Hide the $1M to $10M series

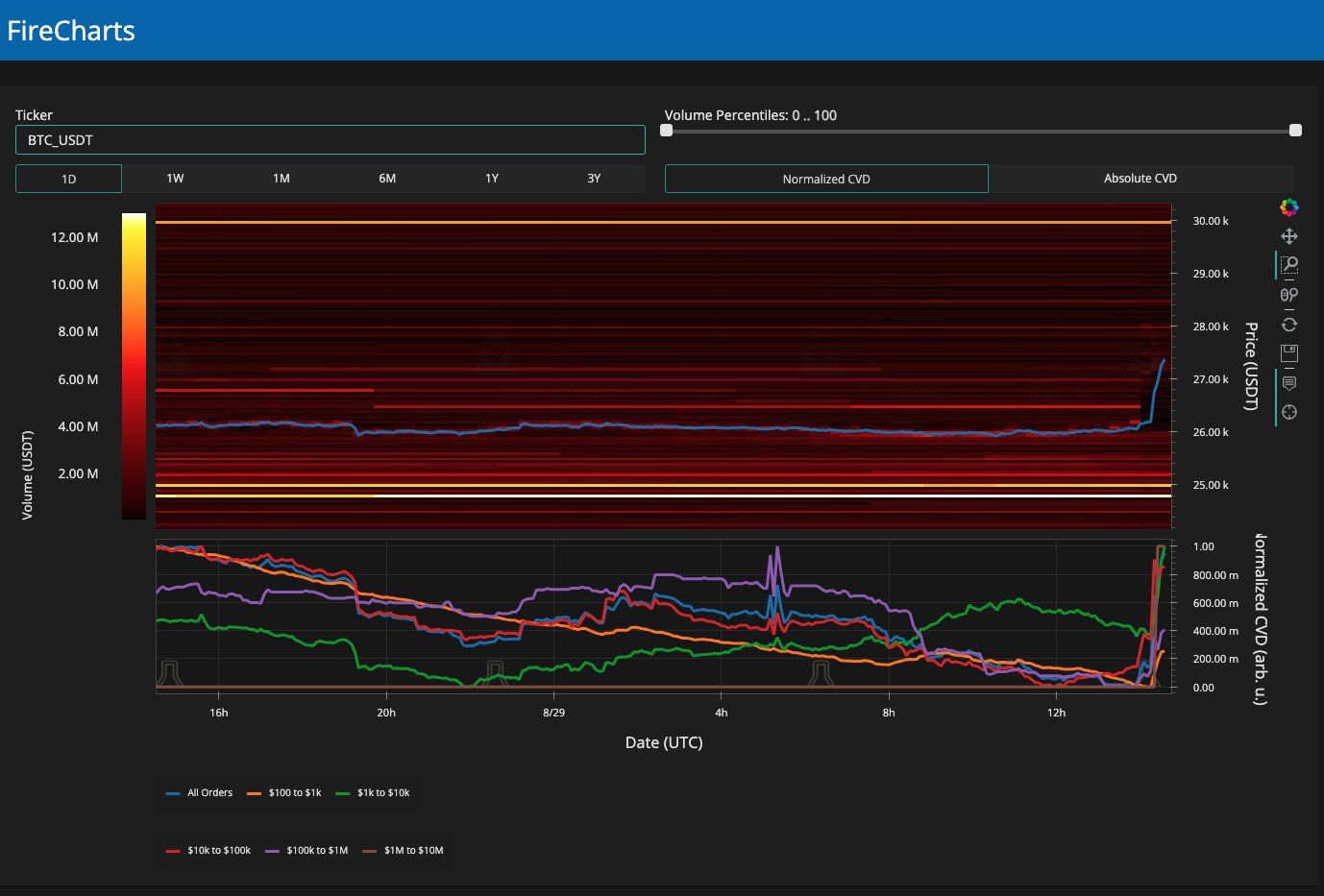click(403, 851)
